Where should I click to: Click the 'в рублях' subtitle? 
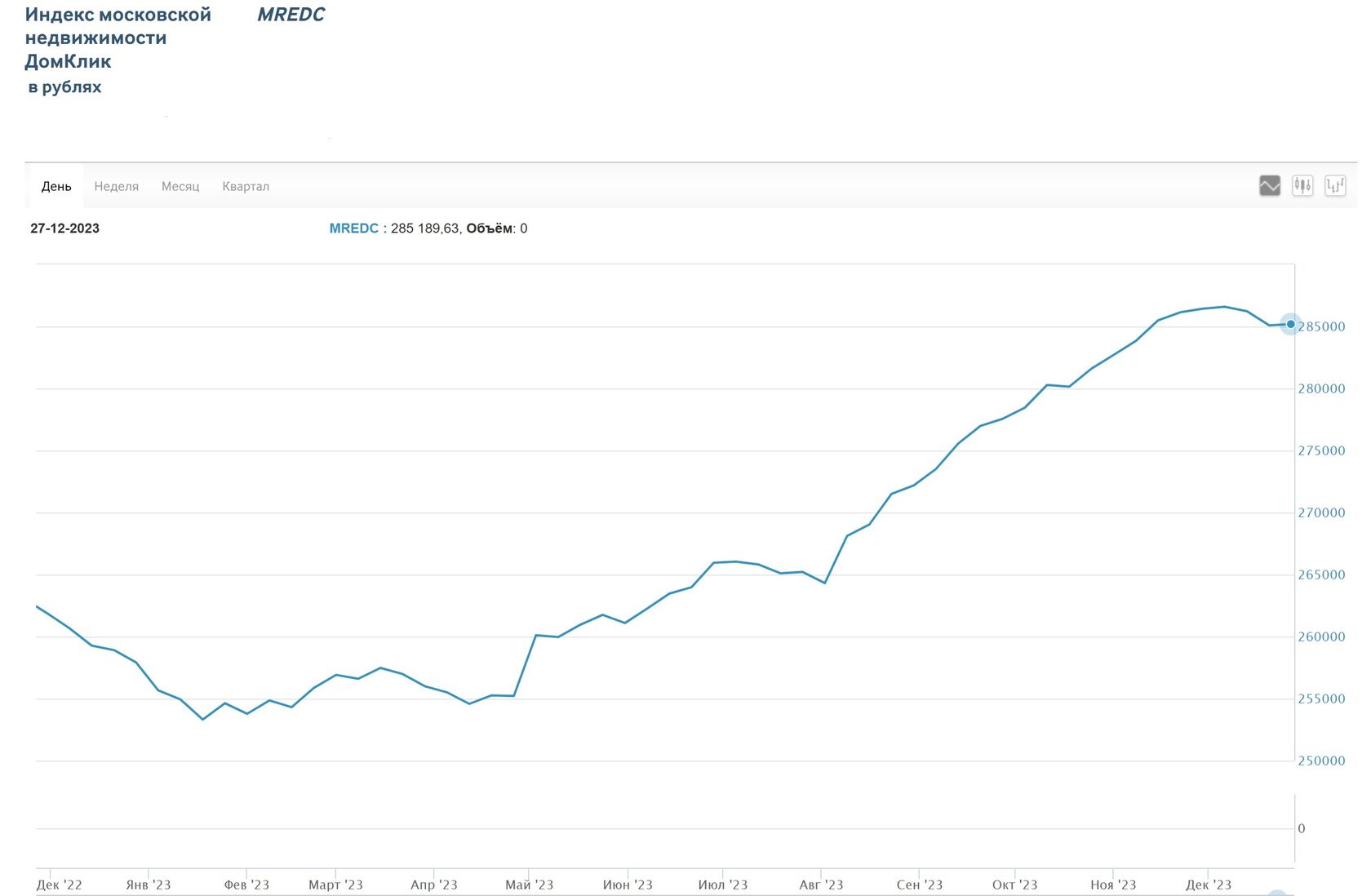coord(64,86)
